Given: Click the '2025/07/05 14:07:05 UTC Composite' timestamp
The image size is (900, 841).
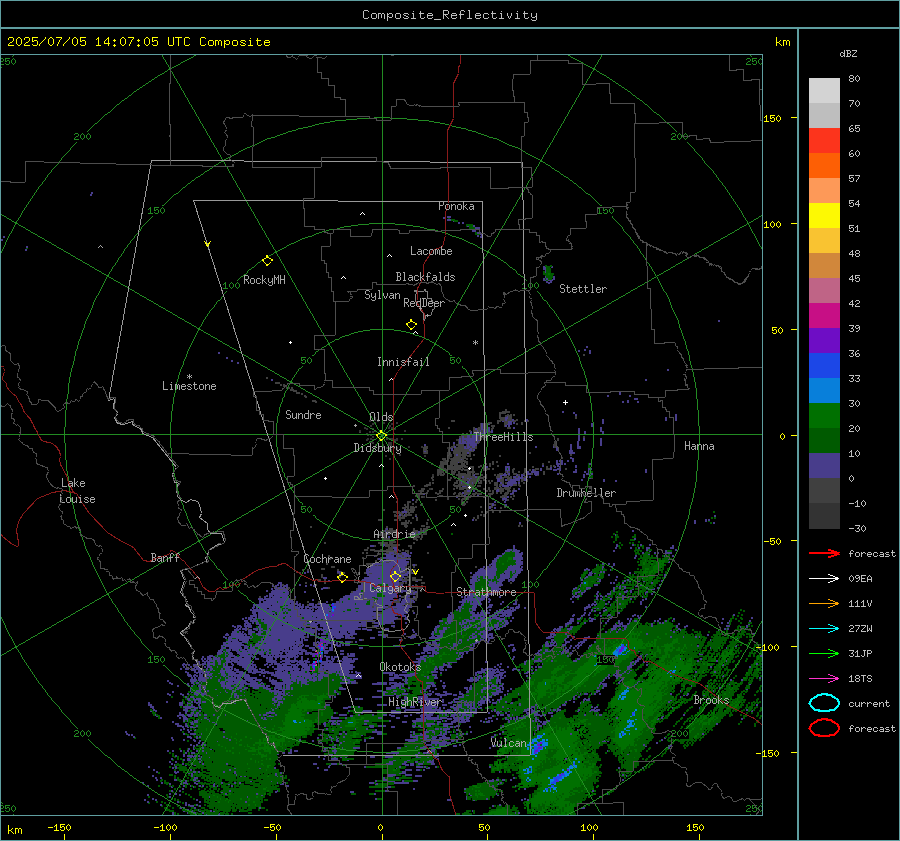Looking at the screenshot, I should [138, 42].
